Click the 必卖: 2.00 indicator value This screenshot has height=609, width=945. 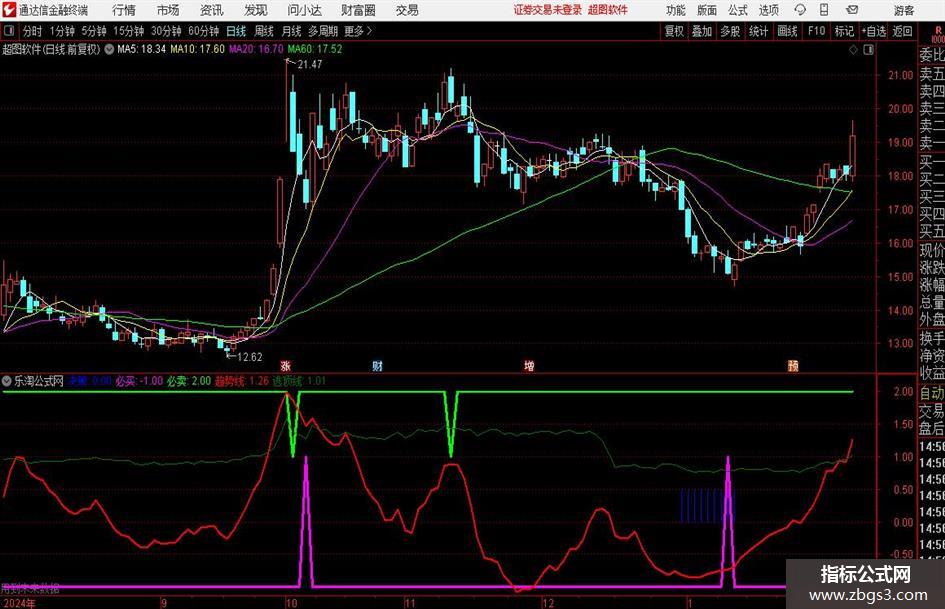click(189, 381)
